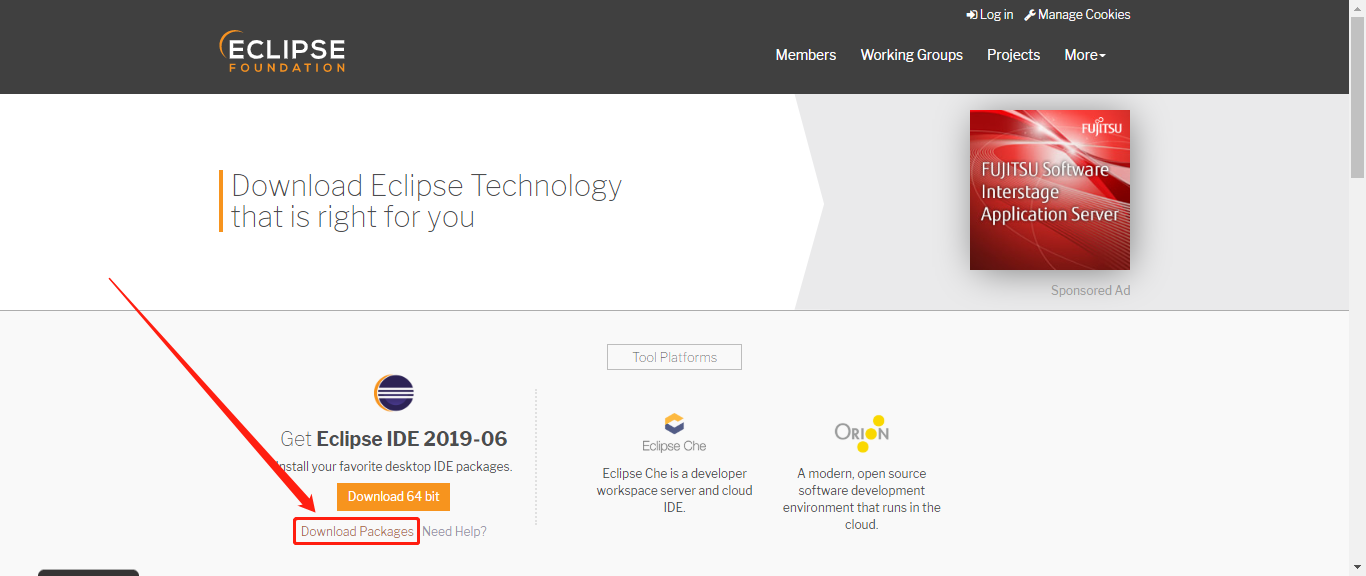1366x576 pixels.
Task: Open the Log in link
Action: [990, 15]
